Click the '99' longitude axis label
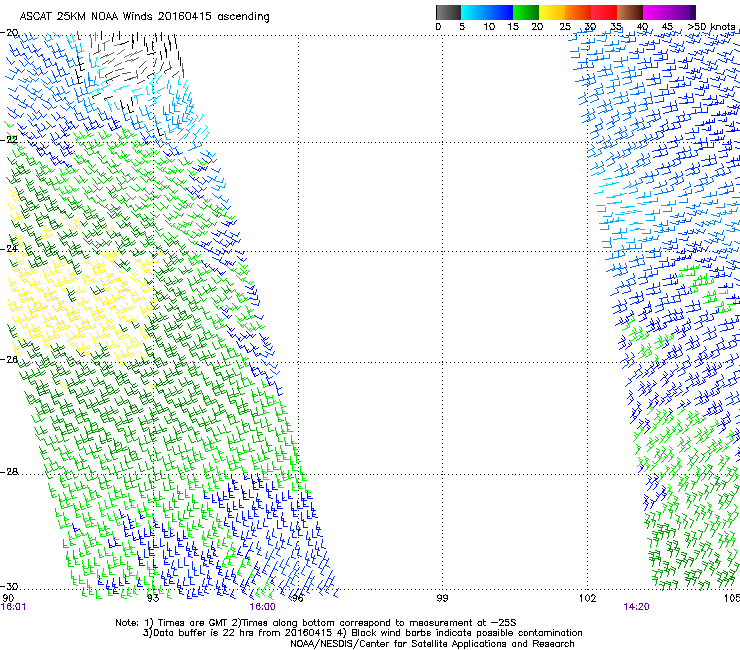The width and height of the screenshot is (740, 650). tap(442, 598)
